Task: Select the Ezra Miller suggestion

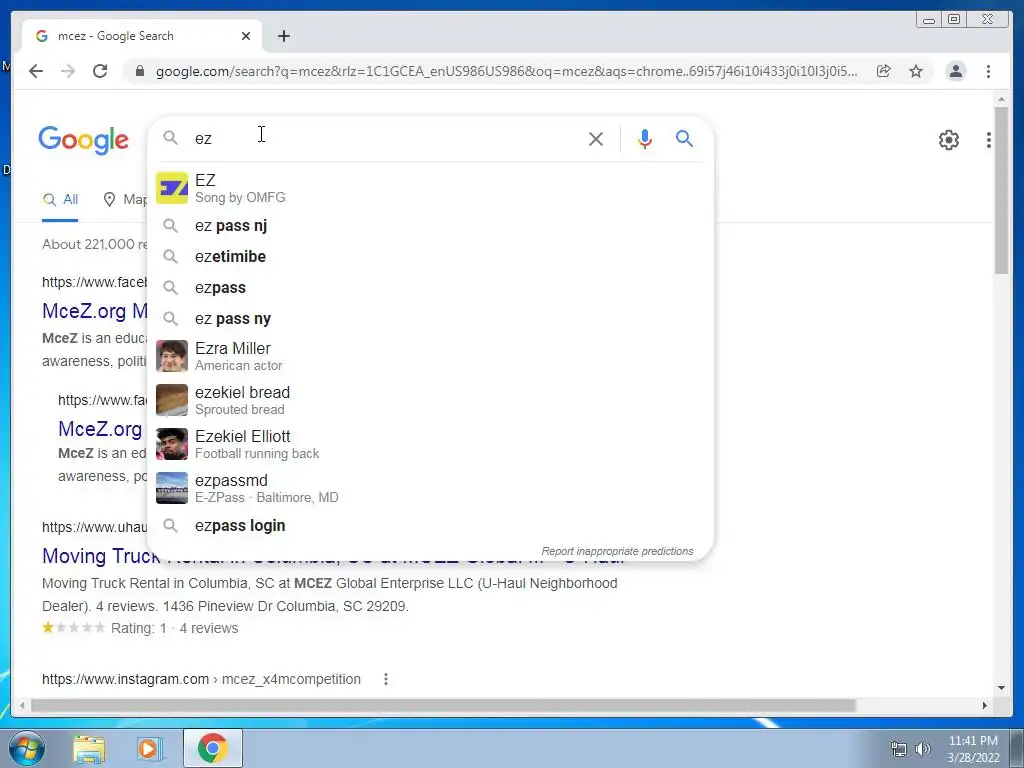Action: click(430, 357)
